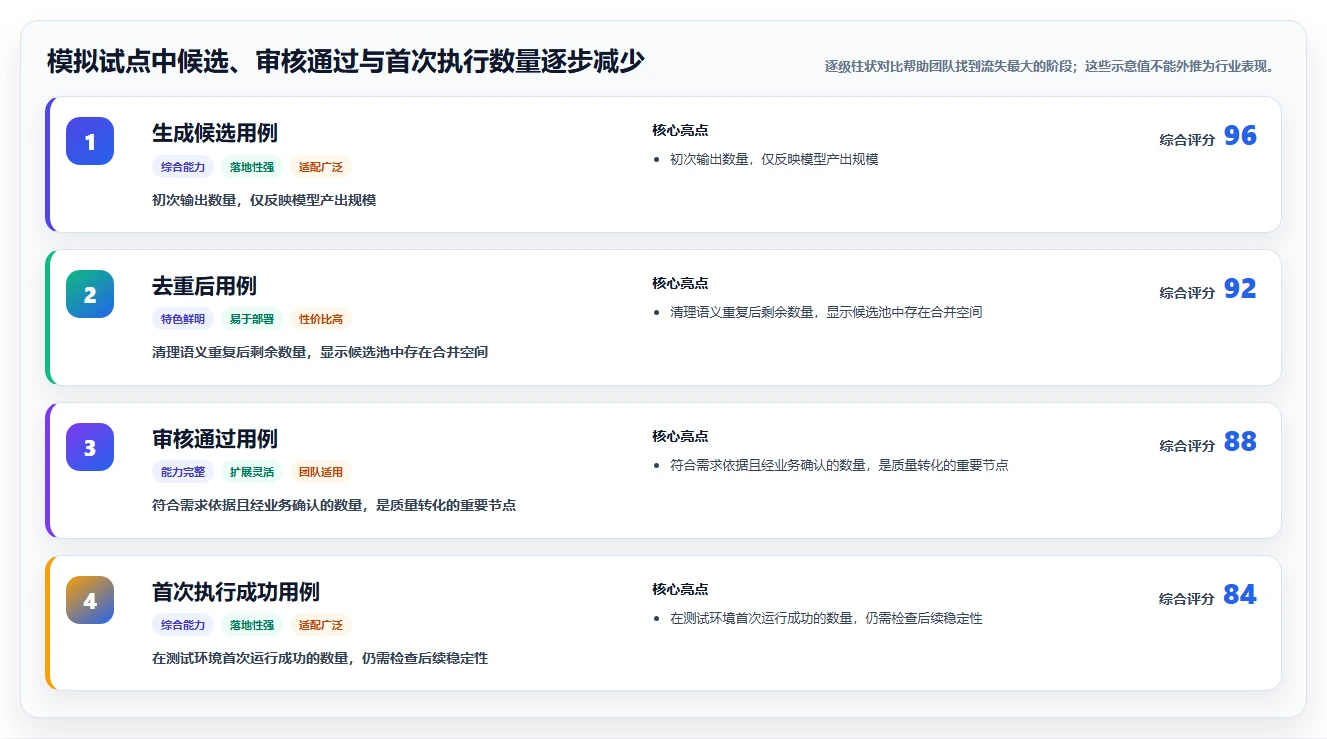1327x739 pixels.
Task: Click the number 2 badge icon
Action: point(90,294)
